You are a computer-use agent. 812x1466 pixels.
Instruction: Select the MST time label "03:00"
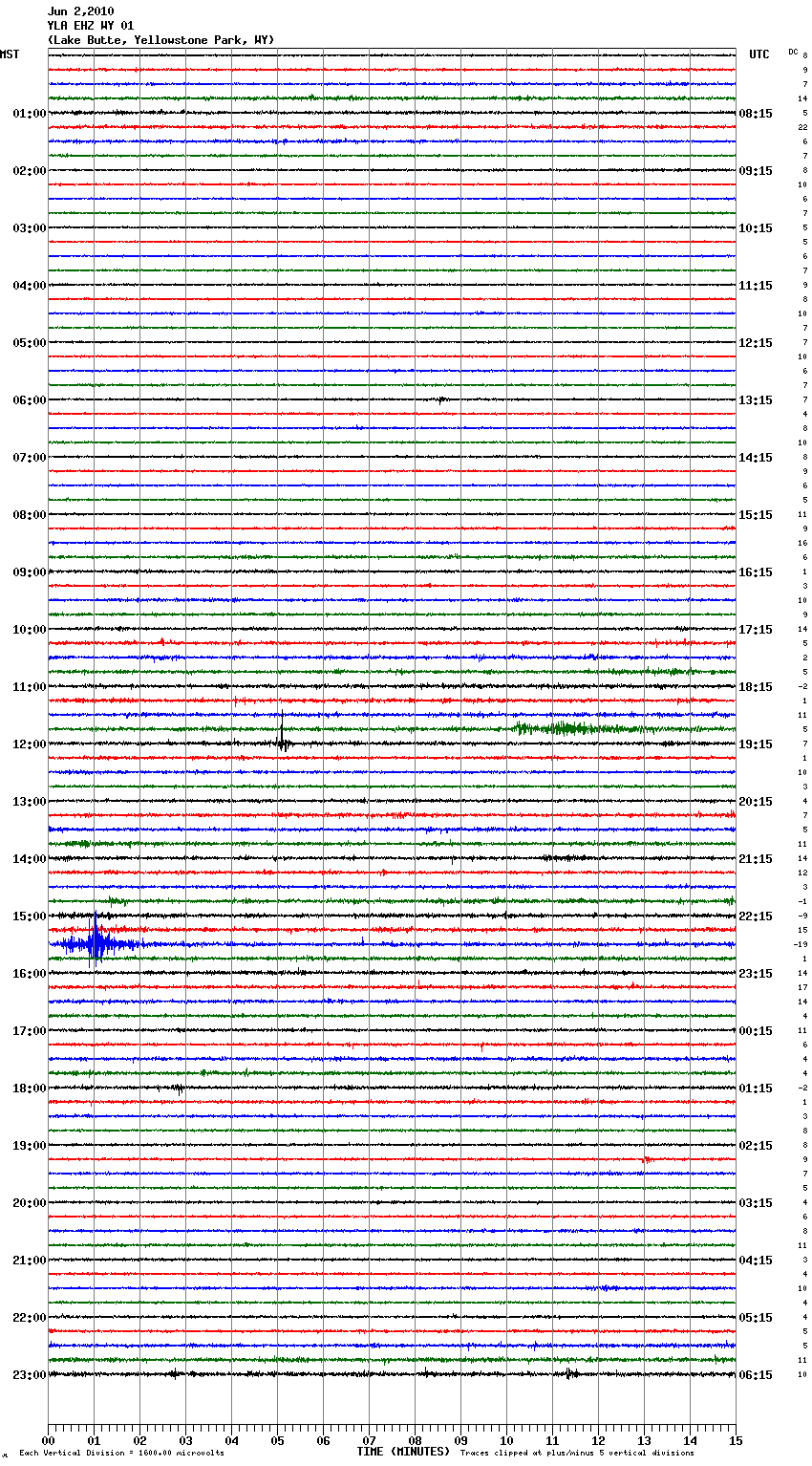tap(29, 228)
